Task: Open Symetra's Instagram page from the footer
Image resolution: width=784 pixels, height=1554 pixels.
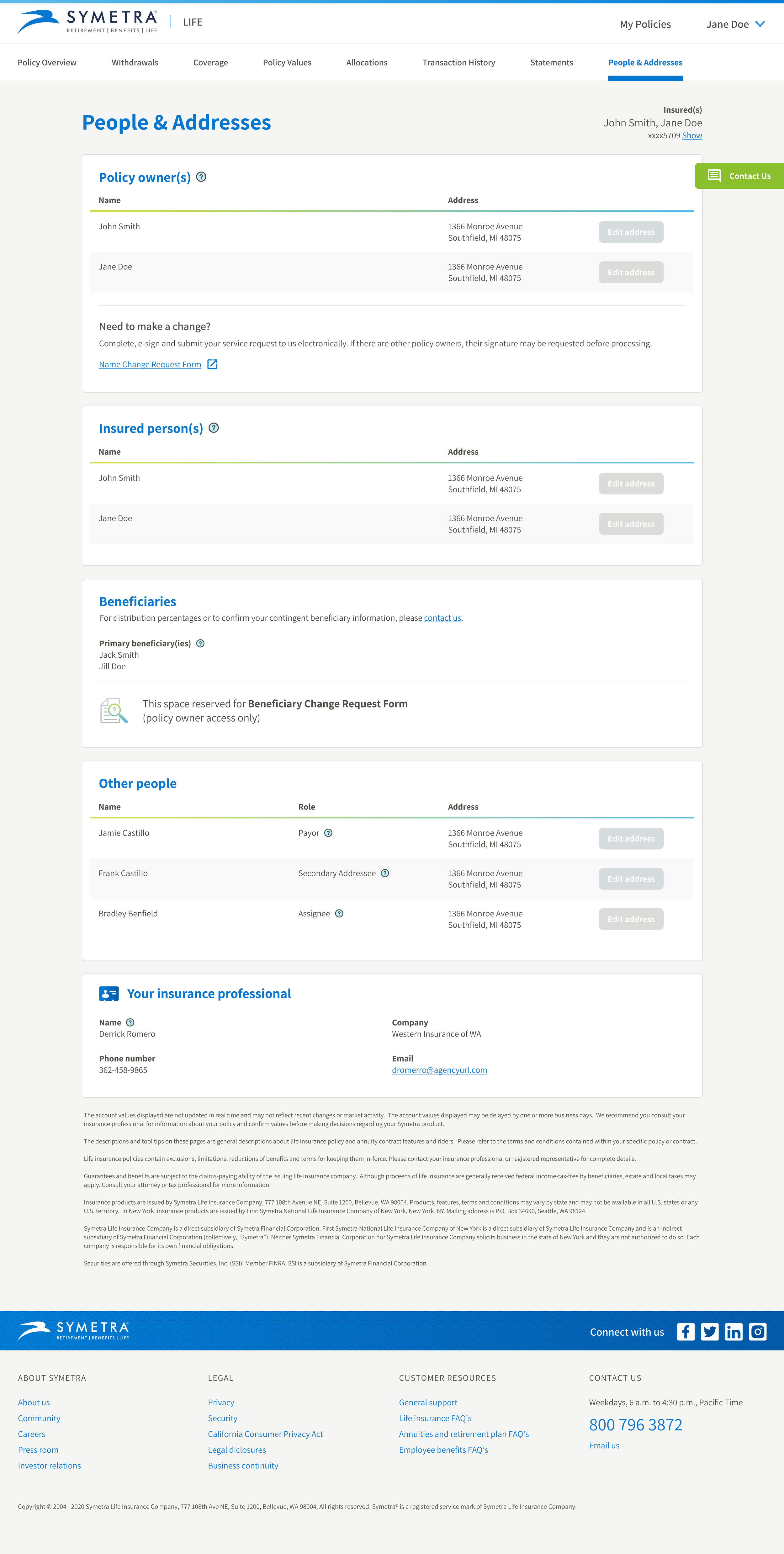Action: 758,1332
